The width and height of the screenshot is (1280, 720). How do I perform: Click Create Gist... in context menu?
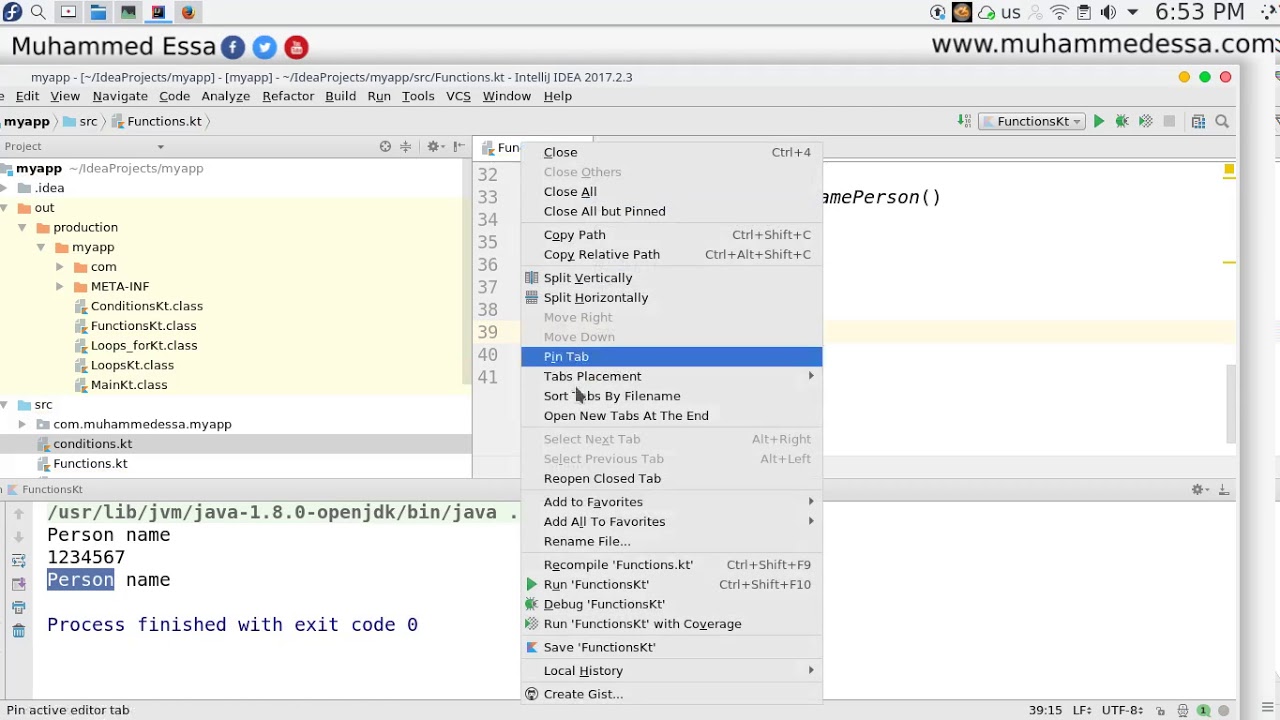pos(671,694)
